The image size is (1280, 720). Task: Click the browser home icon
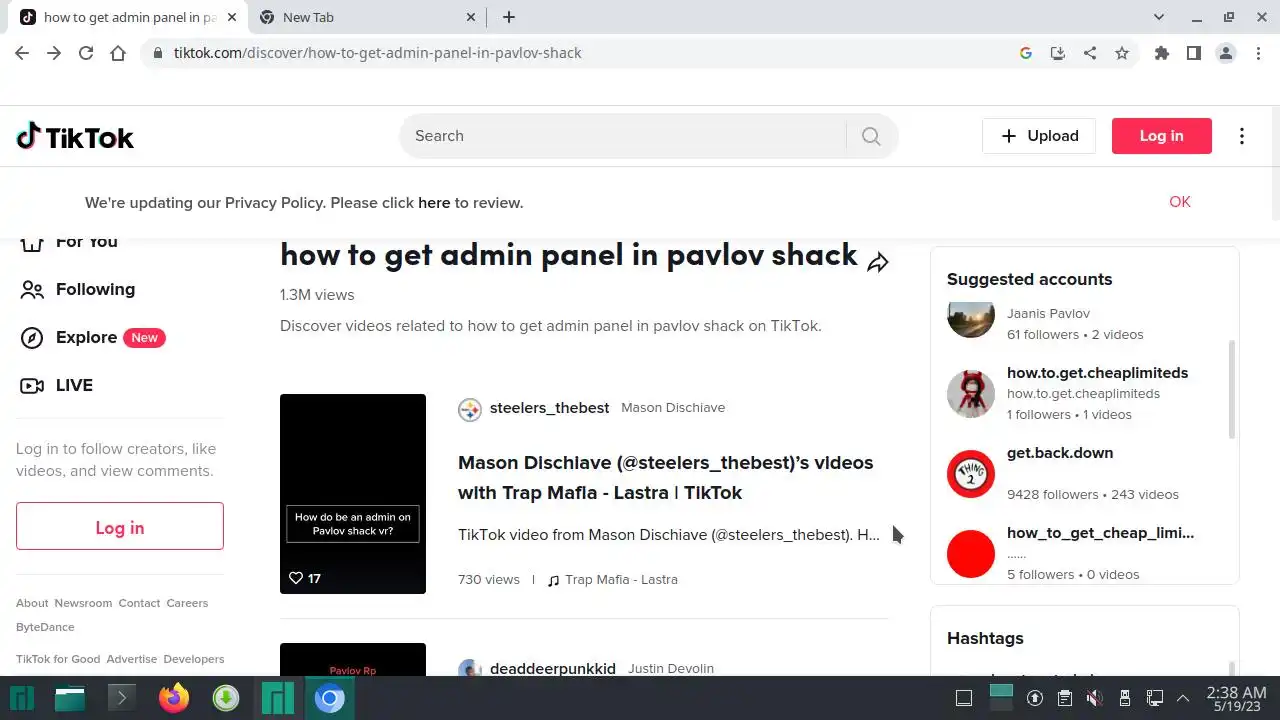tap(118, 53)
